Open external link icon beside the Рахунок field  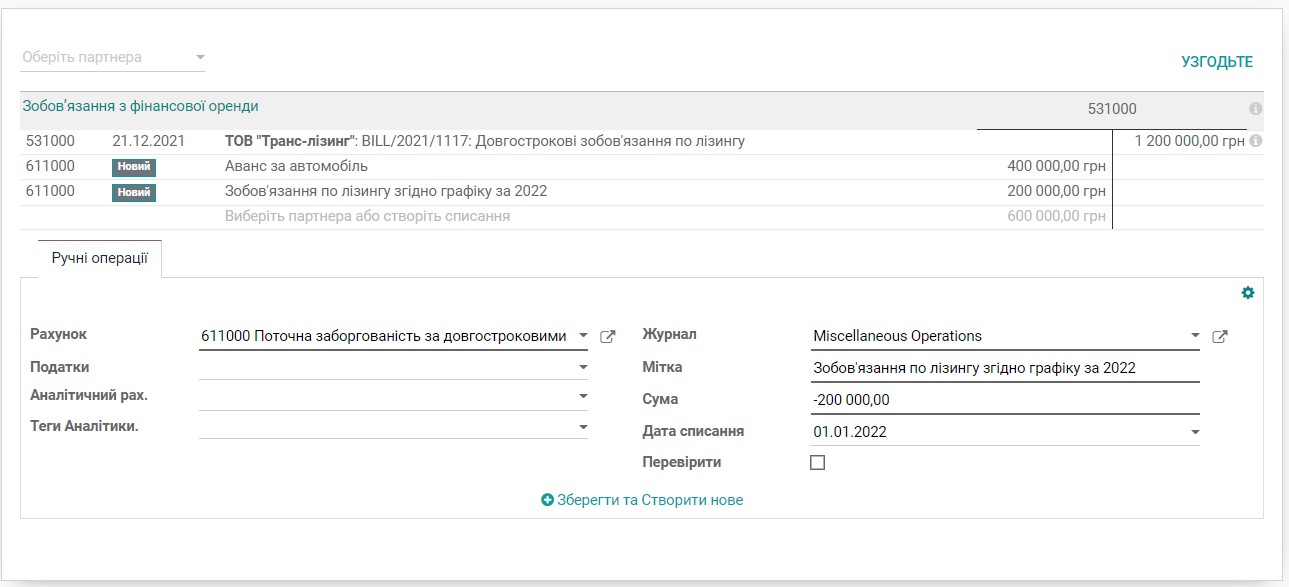[609, 335]
